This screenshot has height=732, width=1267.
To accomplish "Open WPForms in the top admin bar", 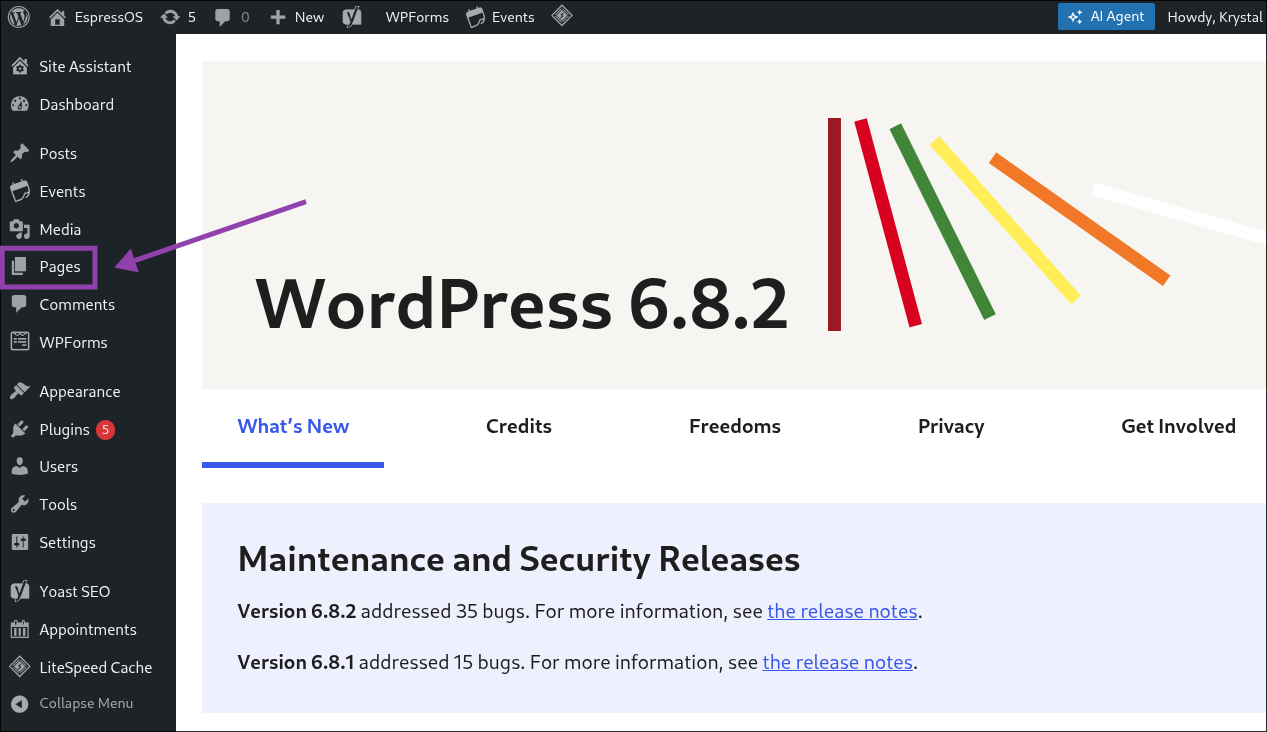I will (x=417, y=17).
